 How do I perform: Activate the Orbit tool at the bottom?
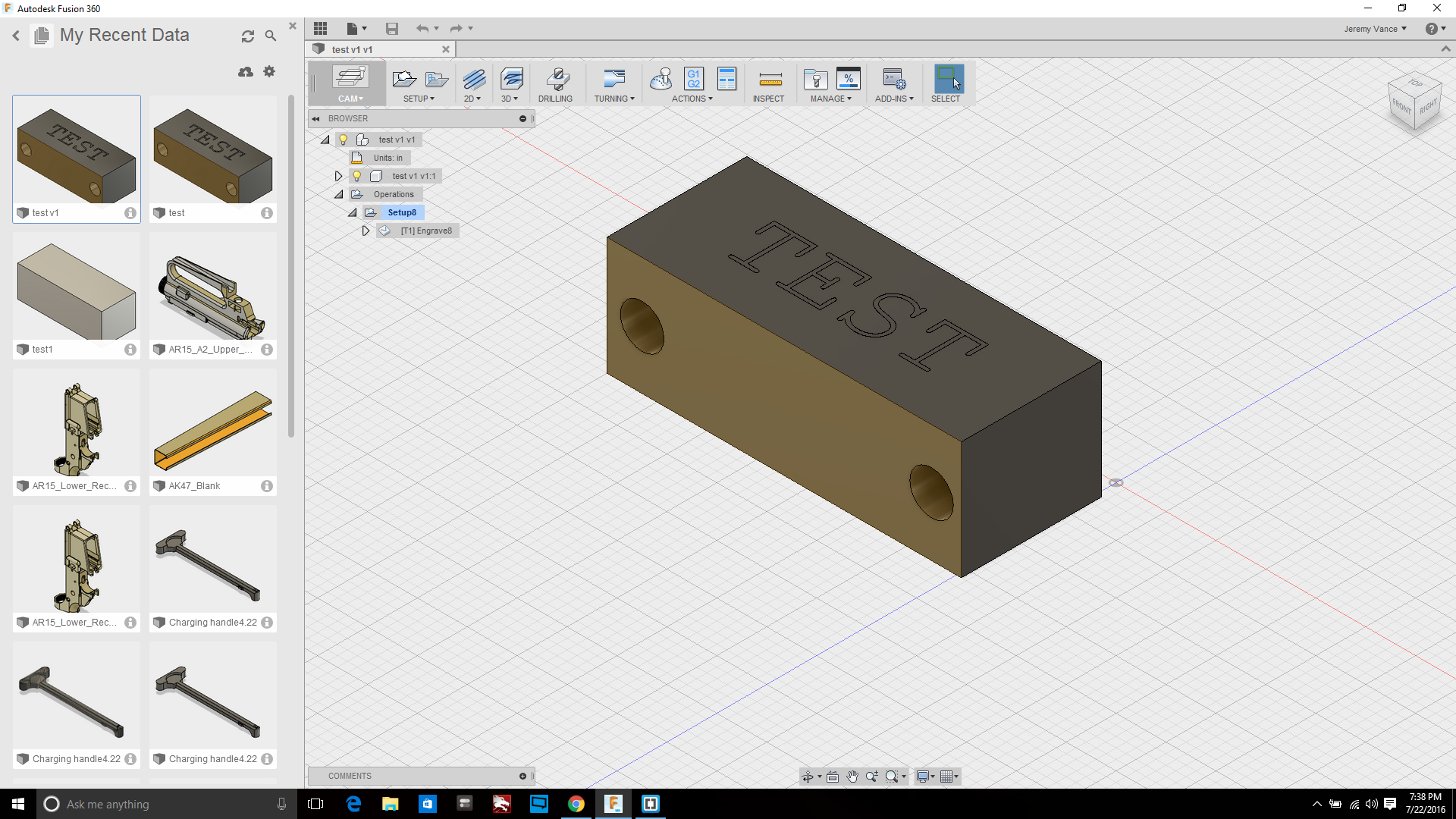pyautogui.click(x=808, y=776)
